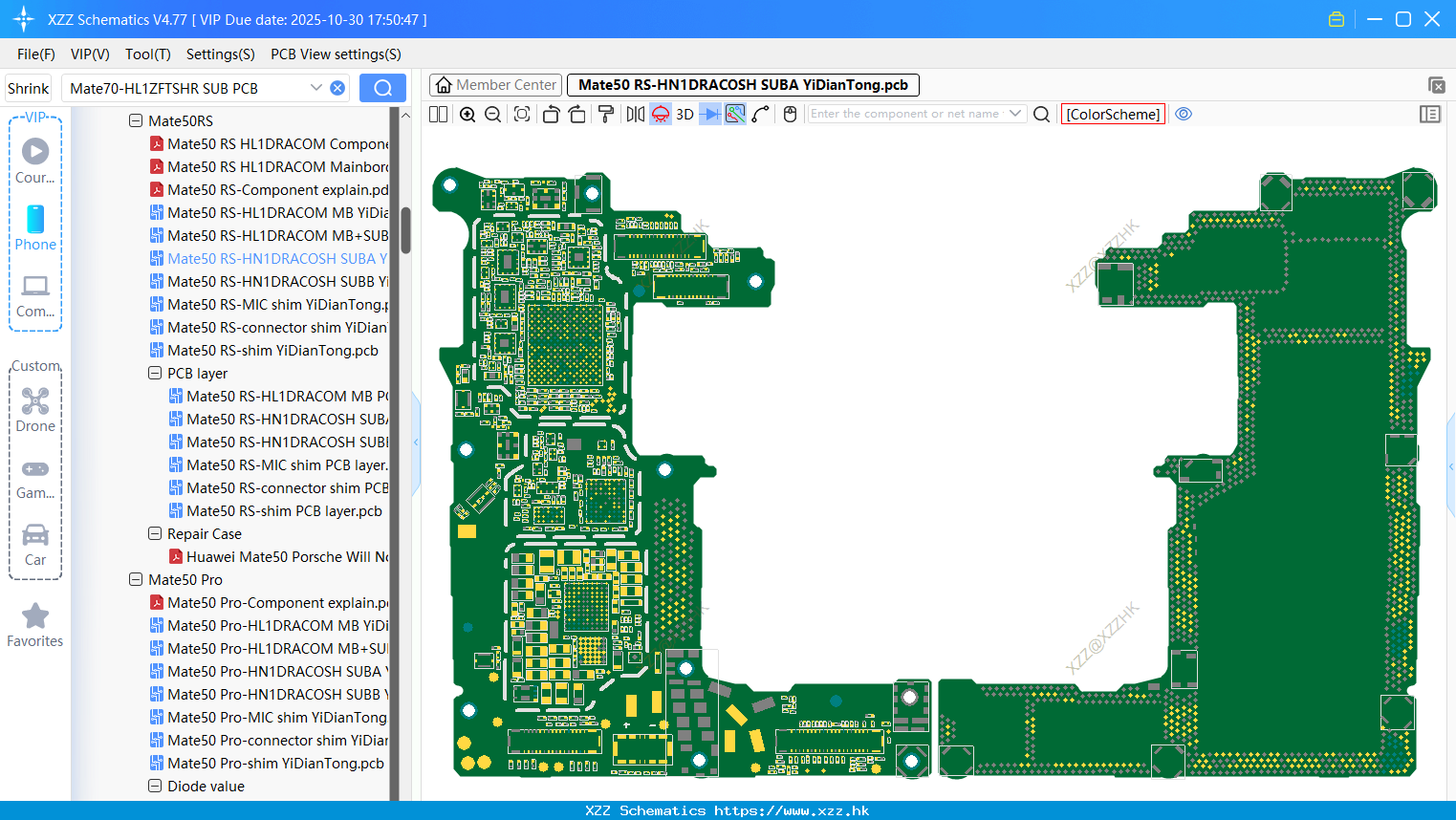Open Mate50 RS HL1DRACOM Mainboard pdf
1456x820 pixels.
point(270,167)
